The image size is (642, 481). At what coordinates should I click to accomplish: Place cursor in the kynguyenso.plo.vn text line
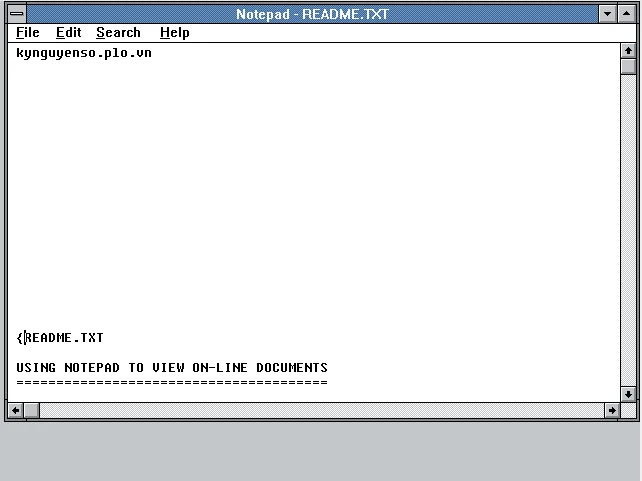click(x=84, y=53)
